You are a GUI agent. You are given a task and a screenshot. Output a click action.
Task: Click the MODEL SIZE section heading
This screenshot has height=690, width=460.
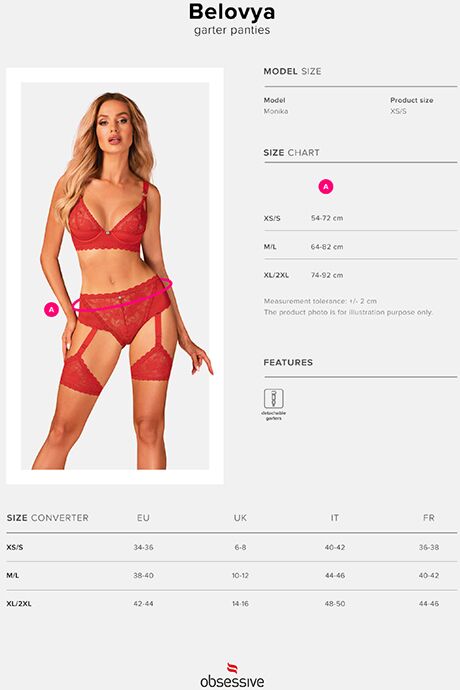point(292,71)
